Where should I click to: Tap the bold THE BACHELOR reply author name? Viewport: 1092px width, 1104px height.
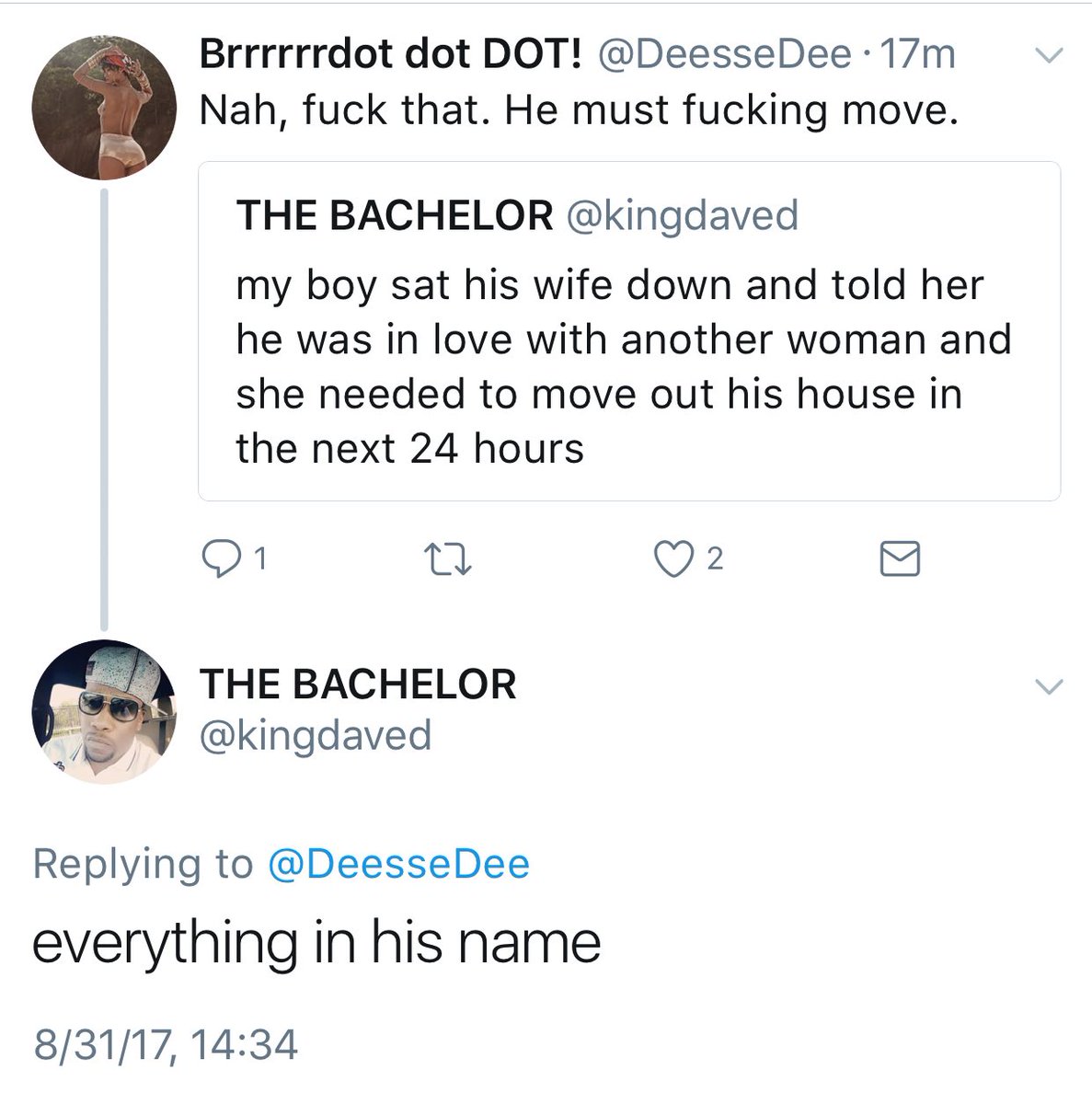click(358, 684)
